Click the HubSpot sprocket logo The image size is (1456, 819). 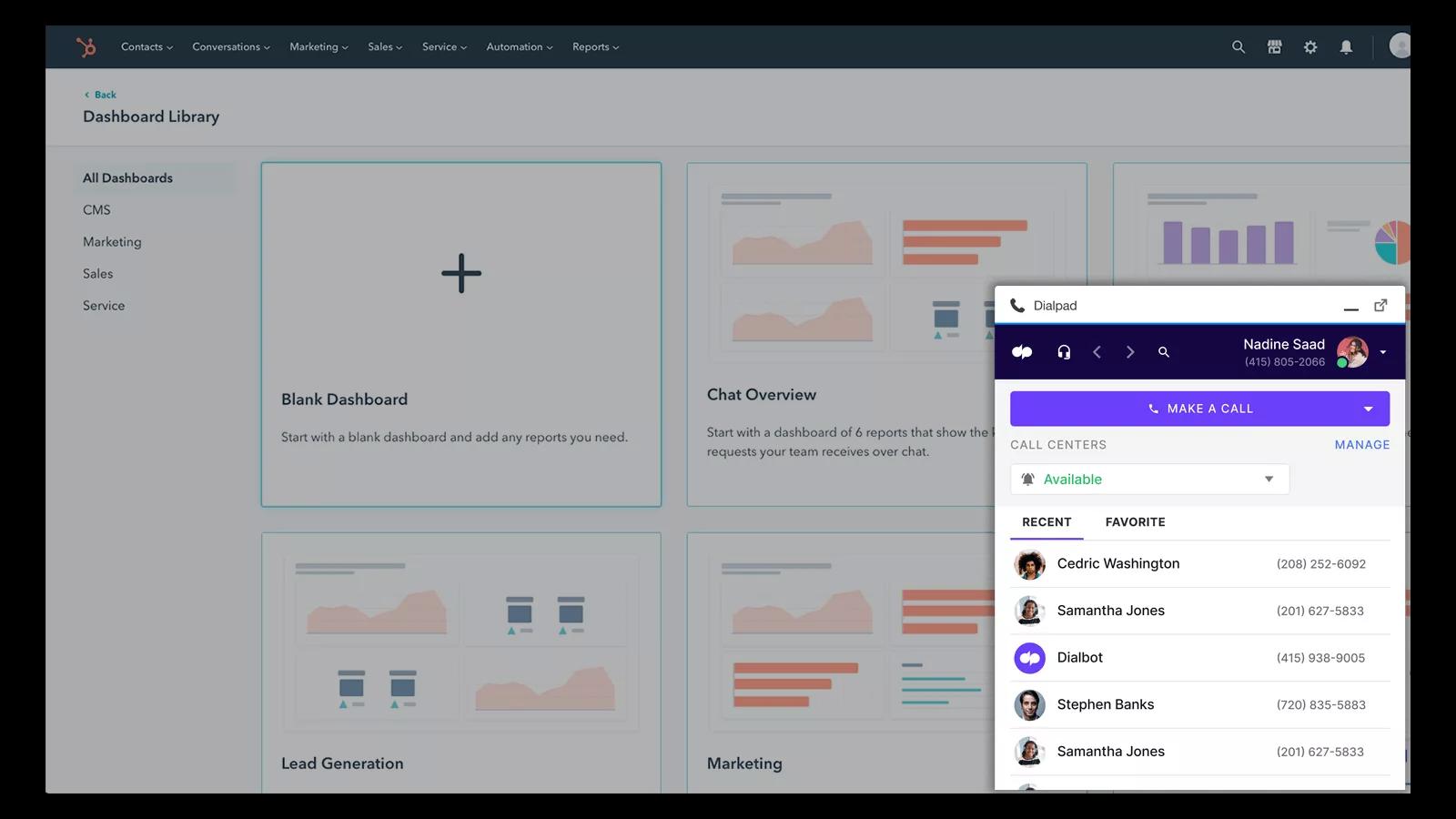[86, 46]
